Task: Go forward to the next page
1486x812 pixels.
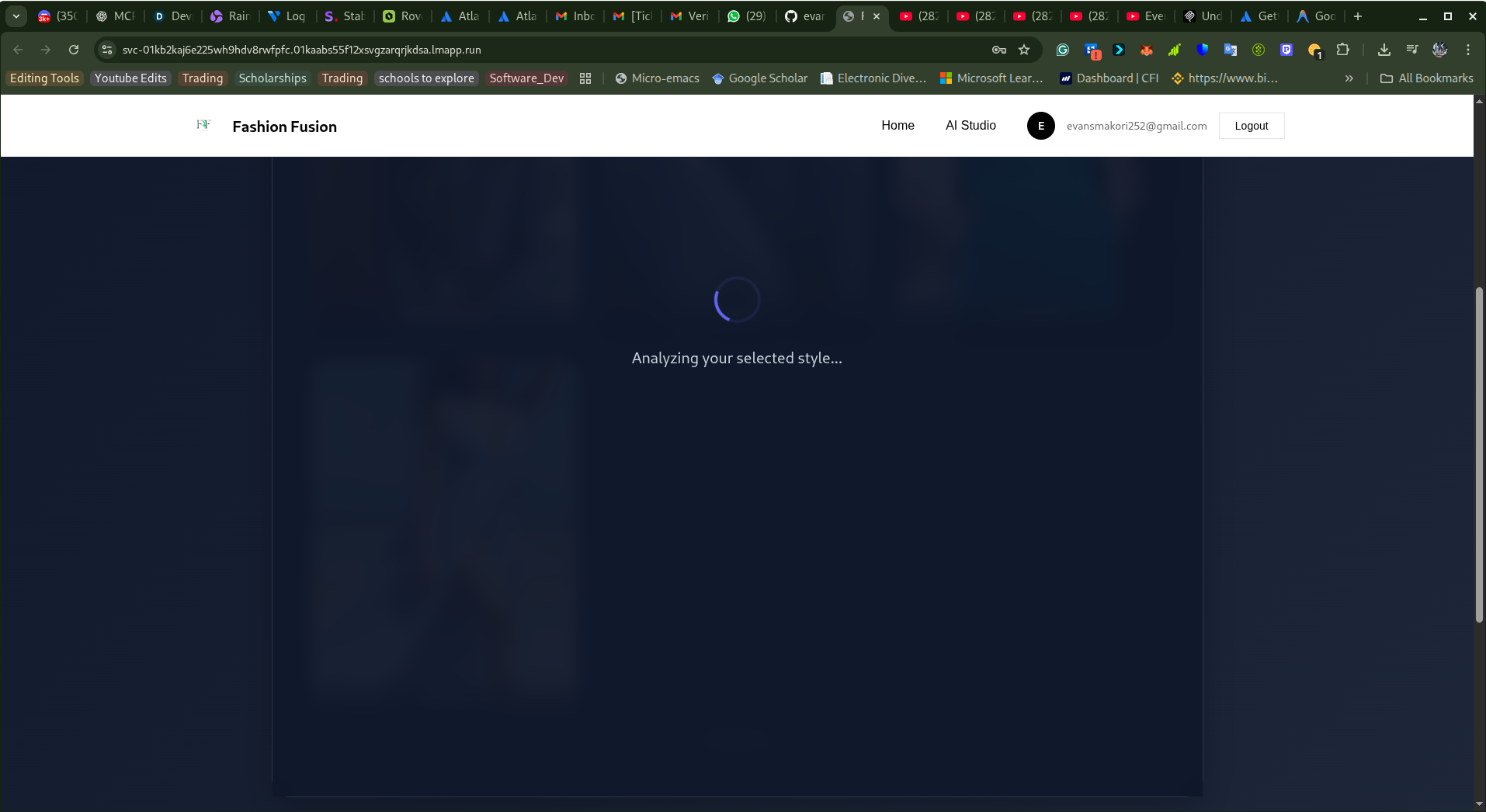Action: tap(46, 50)
